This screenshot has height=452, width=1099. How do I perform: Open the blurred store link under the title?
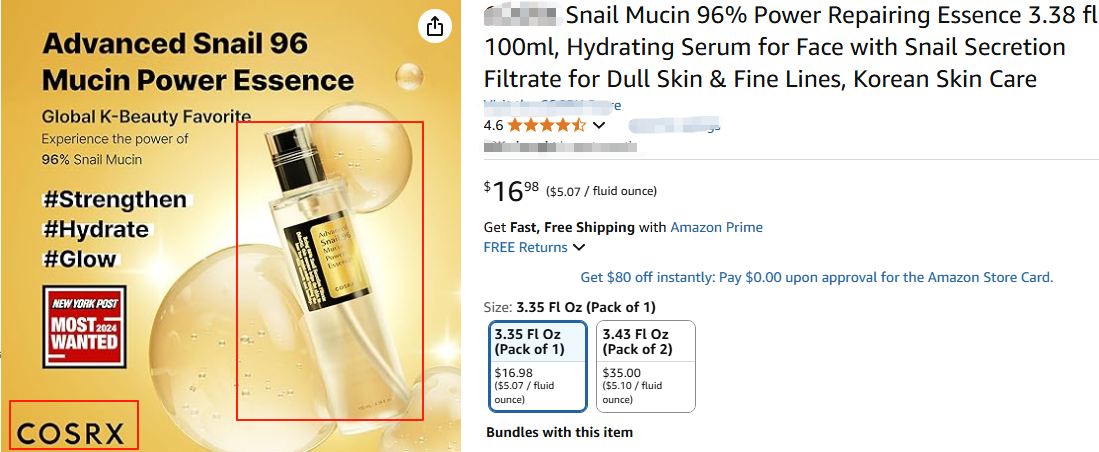click(x=552, y=105)
